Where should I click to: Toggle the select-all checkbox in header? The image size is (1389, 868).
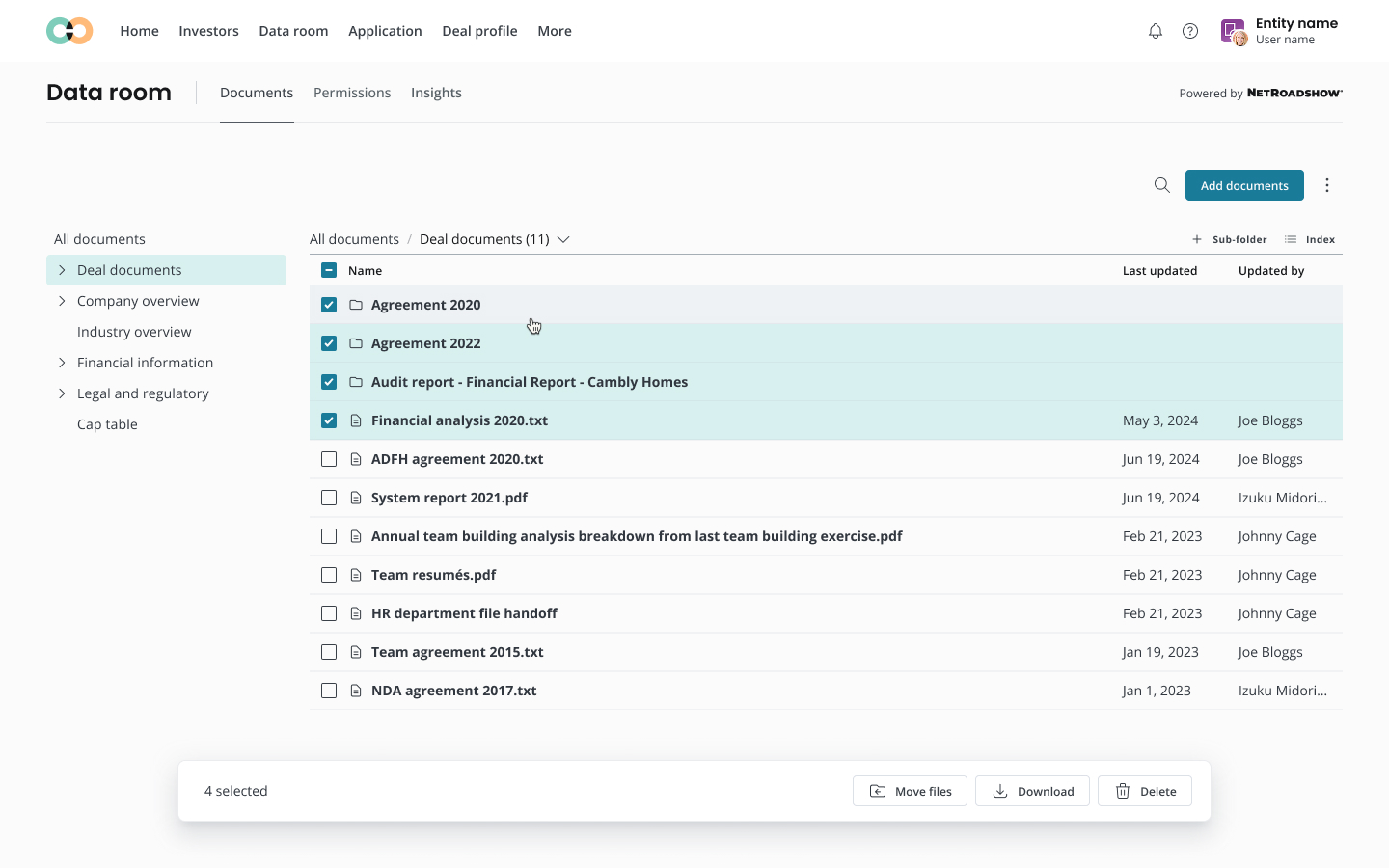[x=329, y=270]
